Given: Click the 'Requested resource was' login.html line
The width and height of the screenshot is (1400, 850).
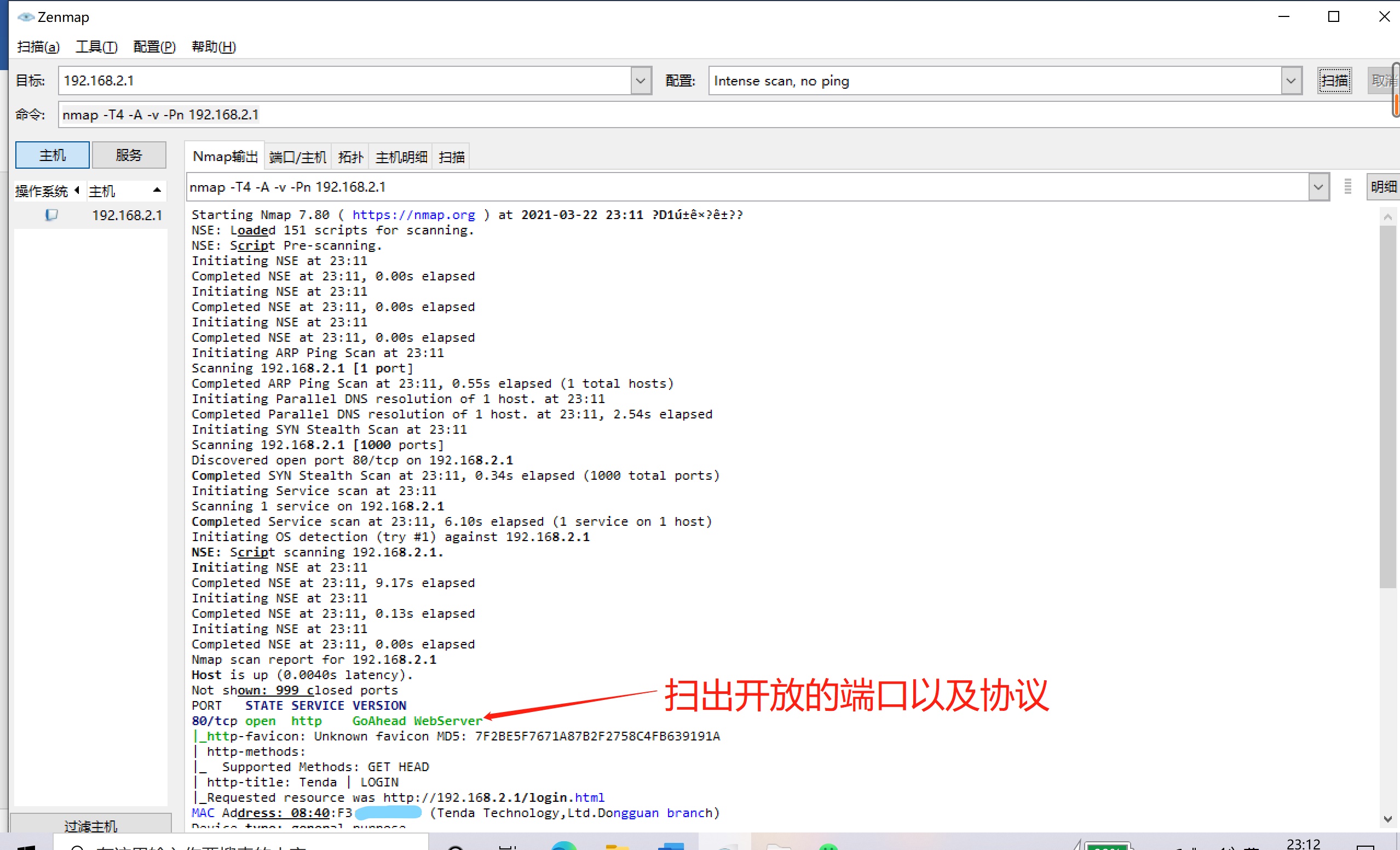Looking at the screenshot, I should point(398,798).
